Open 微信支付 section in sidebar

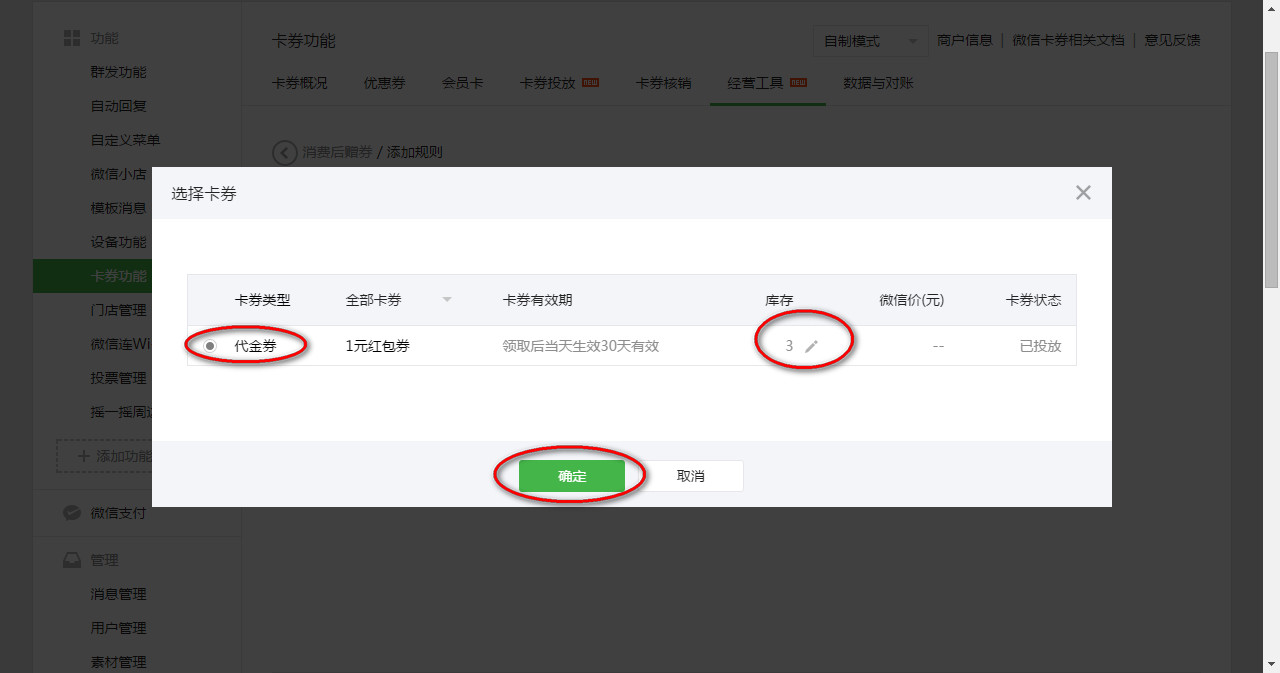click(118, 513)
